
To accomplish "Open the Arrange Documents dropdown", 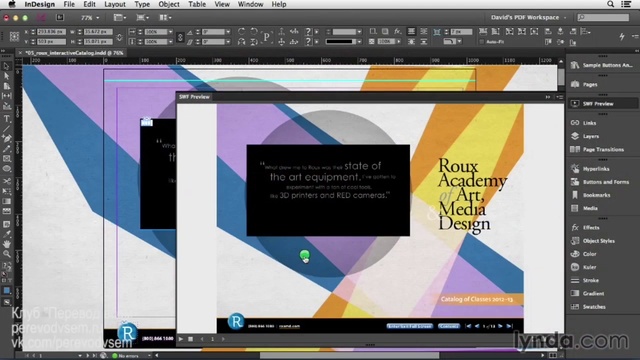I will pos(165,18).
